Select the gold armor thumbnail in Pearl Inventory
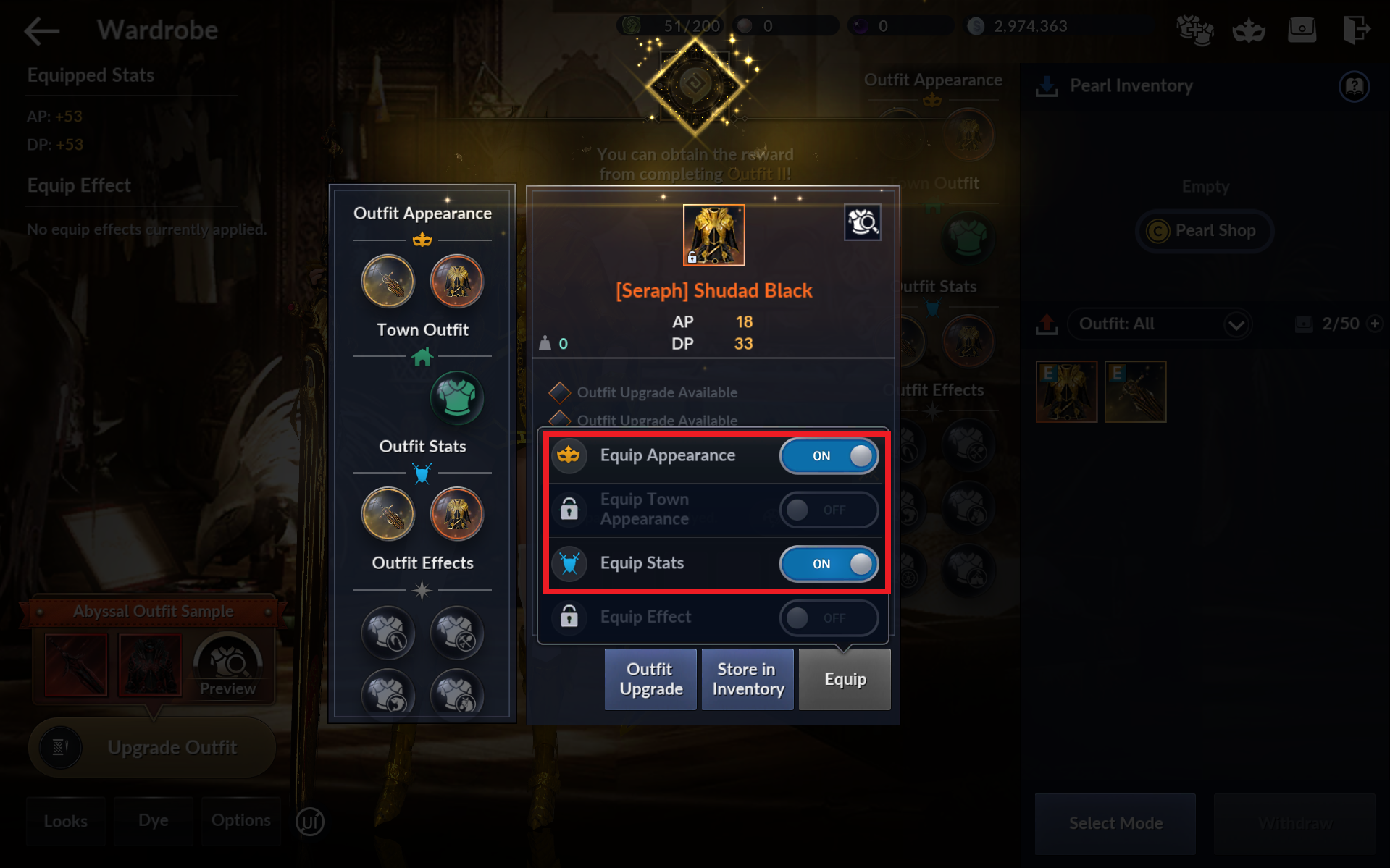 1066,392
